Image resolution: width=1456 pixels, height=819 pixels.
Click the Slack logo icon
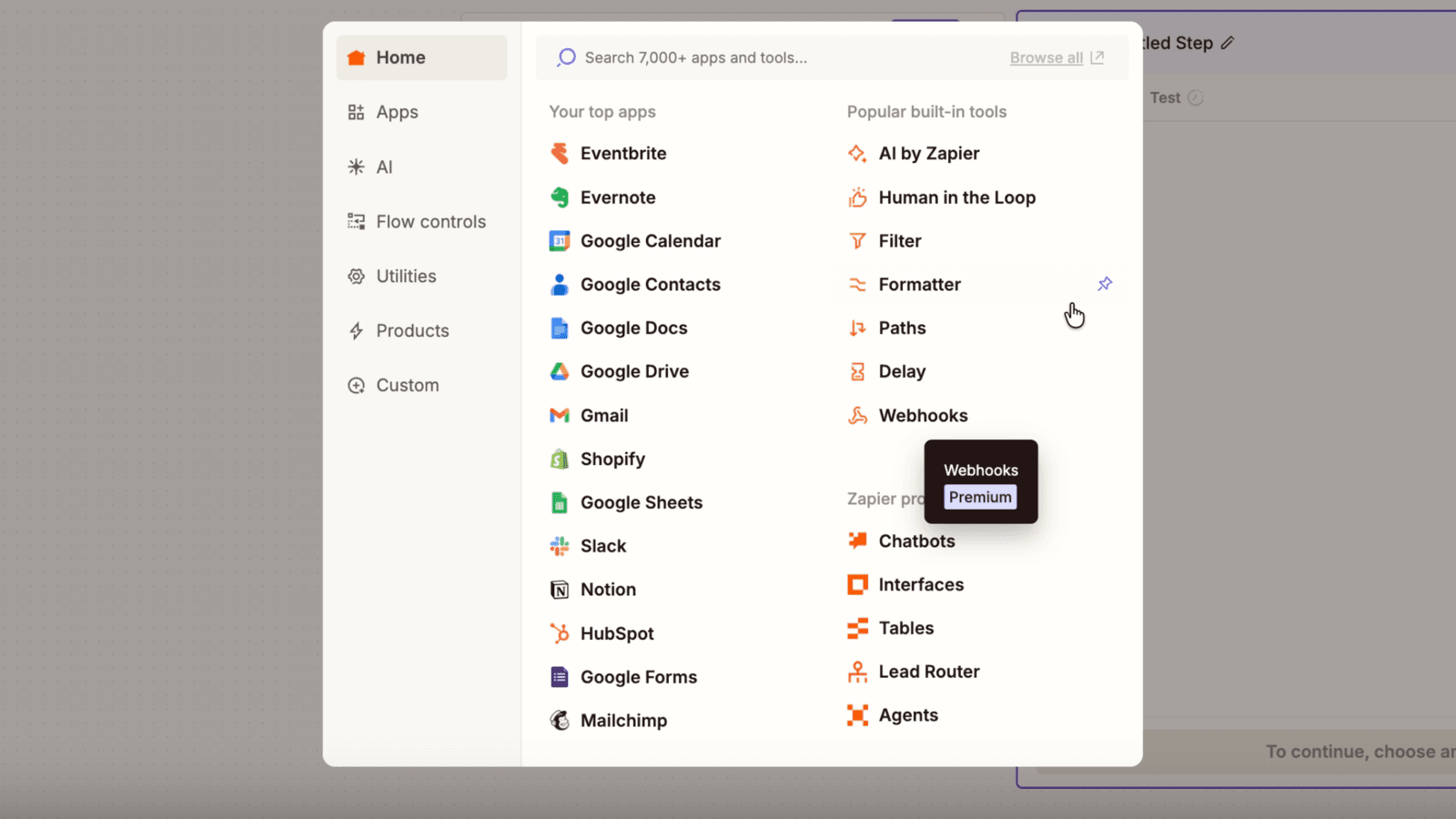[x=560, y=546]
